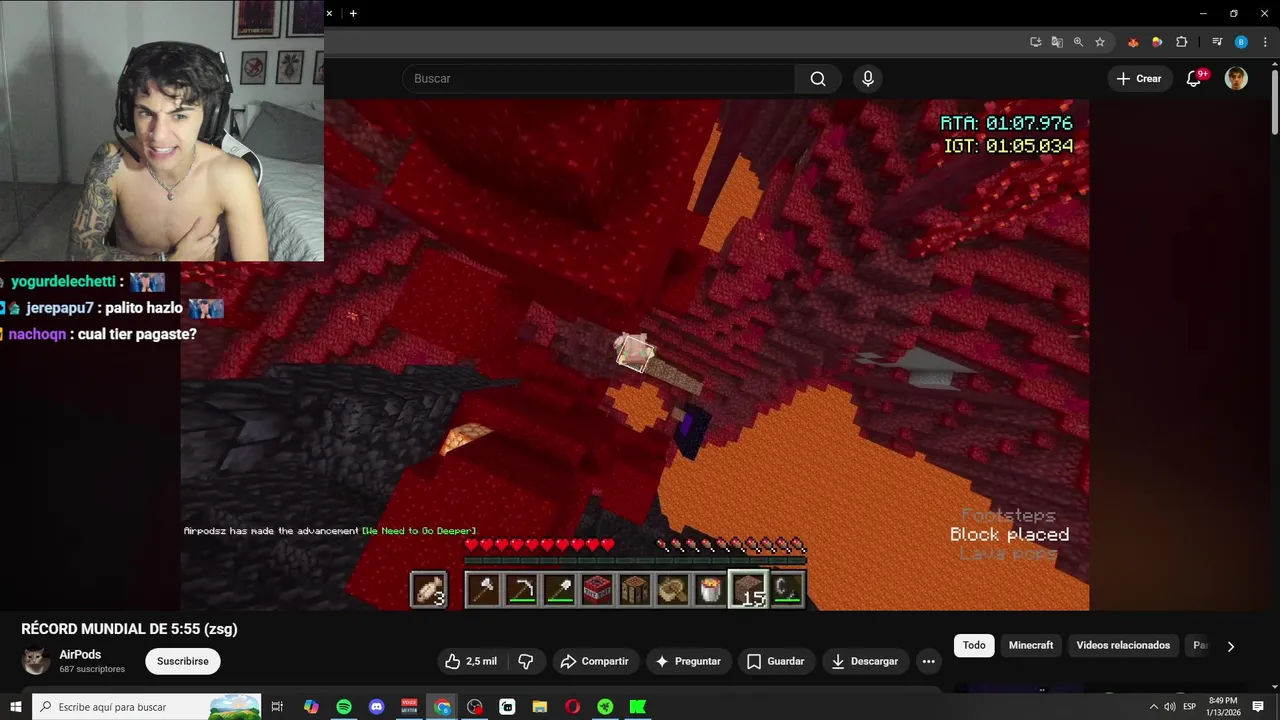Open Copilot from the taskbar
The height and width of the screenshot is (720, 1280).
pyautogui.click(x=311, y=707)
